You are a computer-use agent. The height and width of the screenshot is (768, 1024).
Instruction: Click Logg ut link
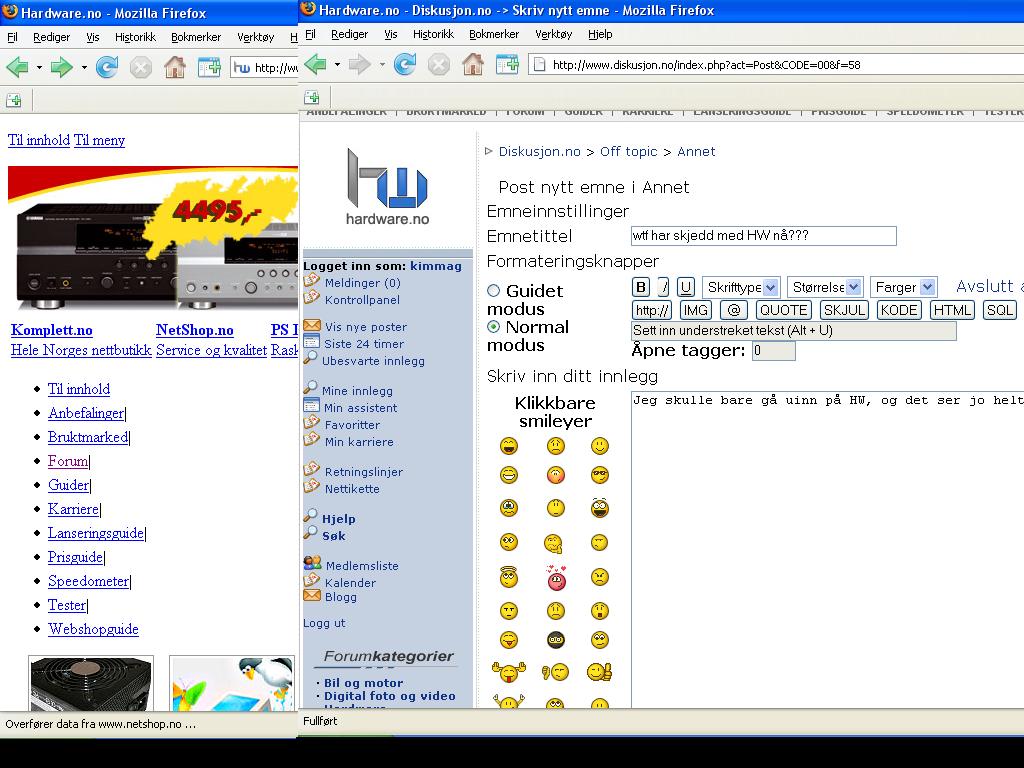pyautogui.click(x=324, y=623)
